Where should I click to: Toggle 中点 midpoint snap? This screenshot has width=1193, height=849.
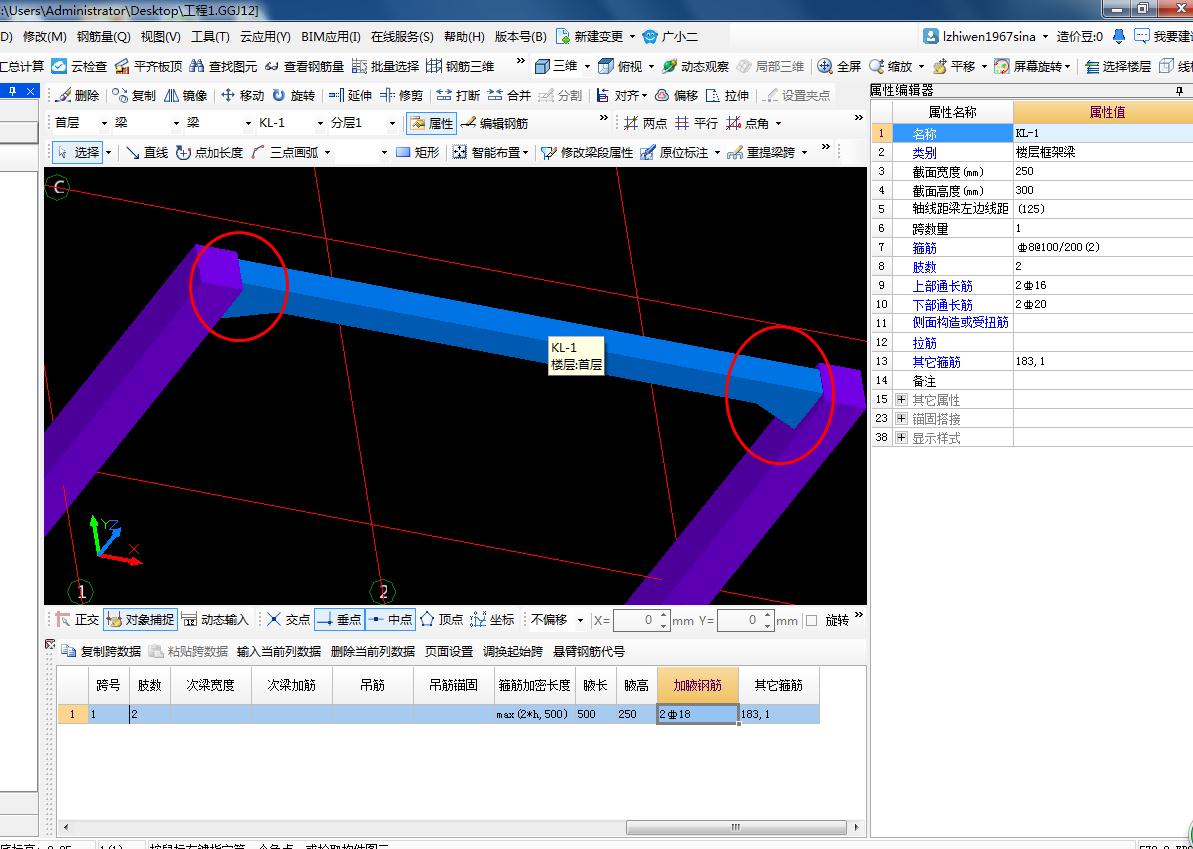[x=390, y=620]
